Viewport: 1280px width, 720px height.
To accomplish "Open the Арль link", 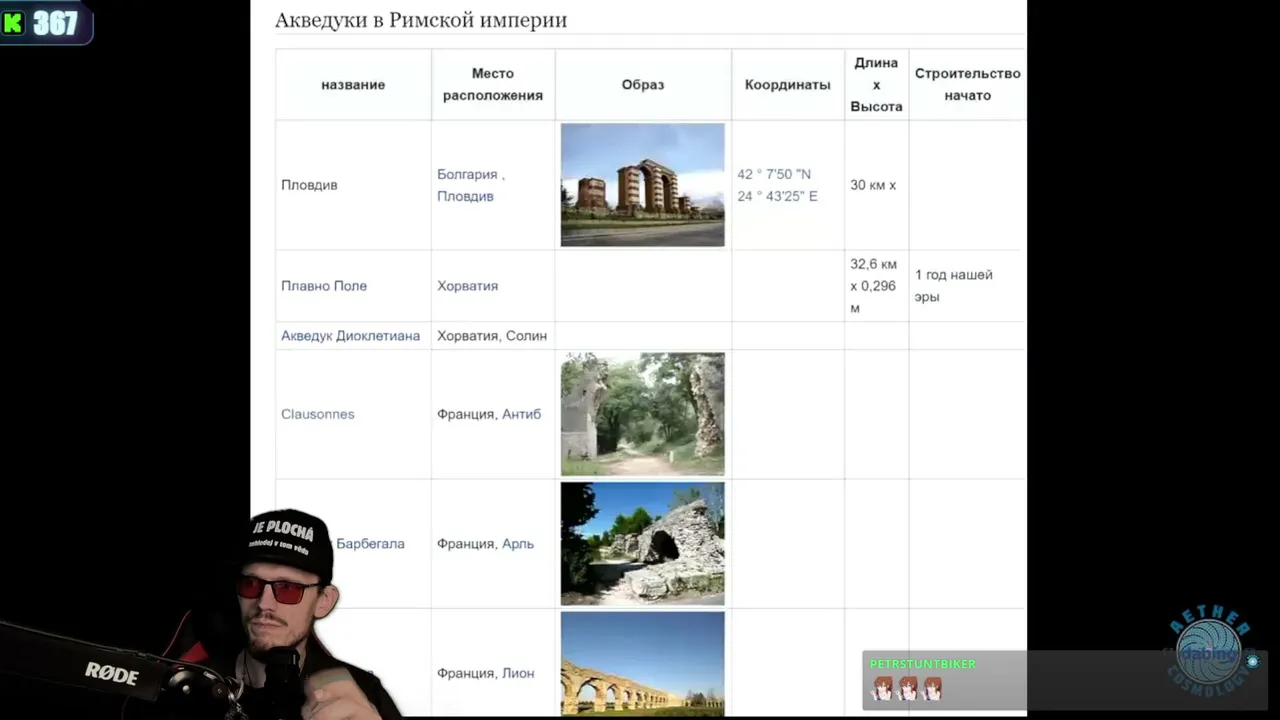I will [518, 544].
